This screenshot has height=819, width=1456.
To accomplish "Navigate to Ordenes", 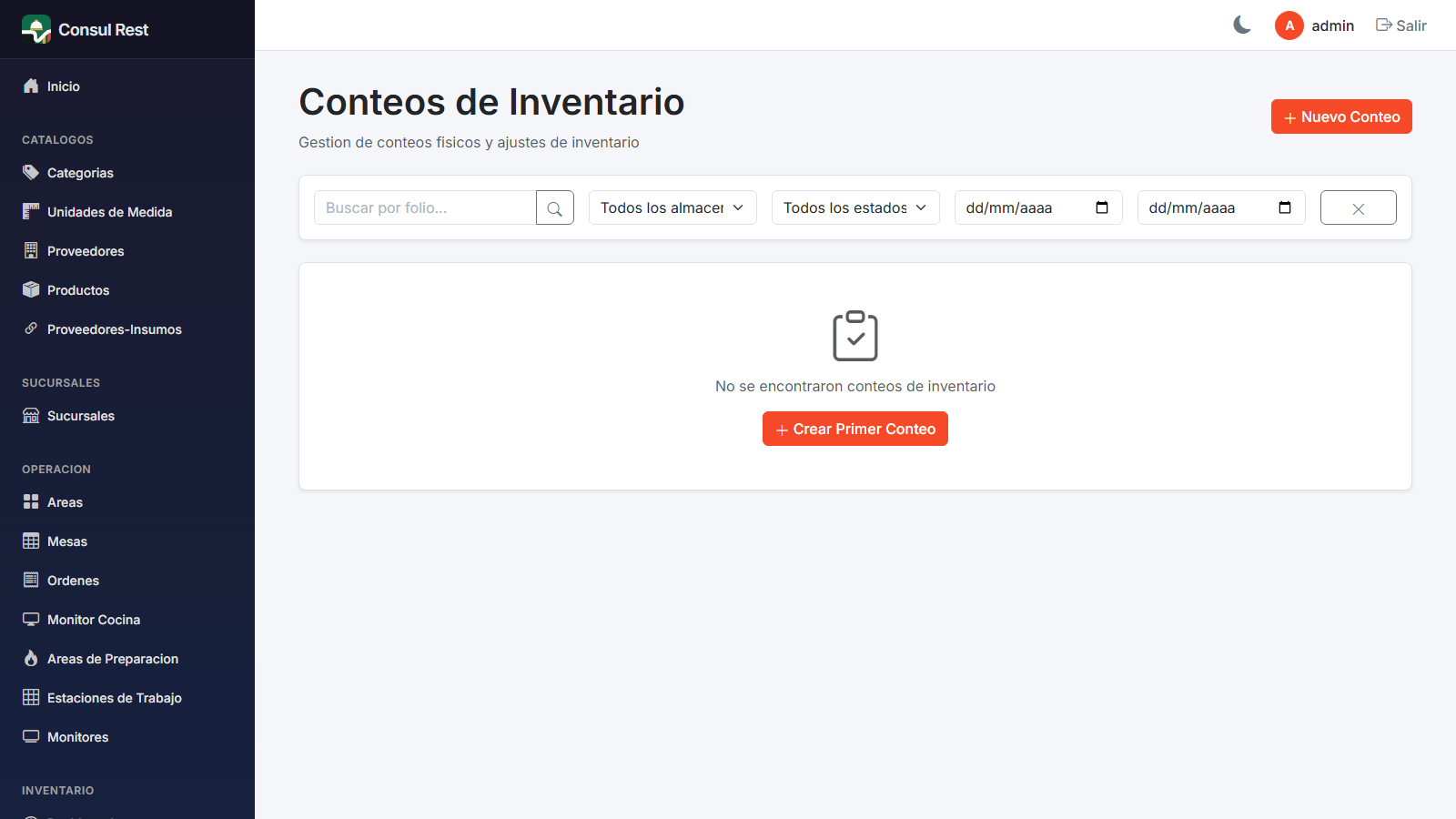I will click(x=127, y=581).
